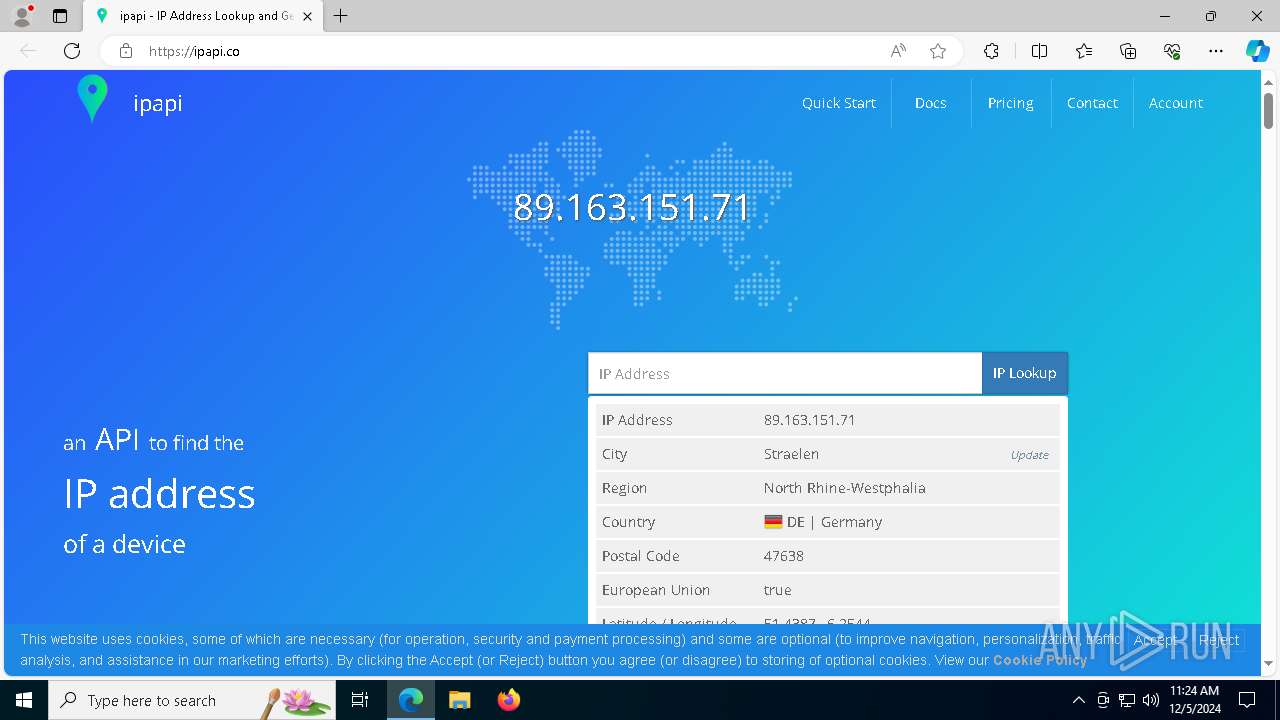Open the Favorites list

[1084, 51]
